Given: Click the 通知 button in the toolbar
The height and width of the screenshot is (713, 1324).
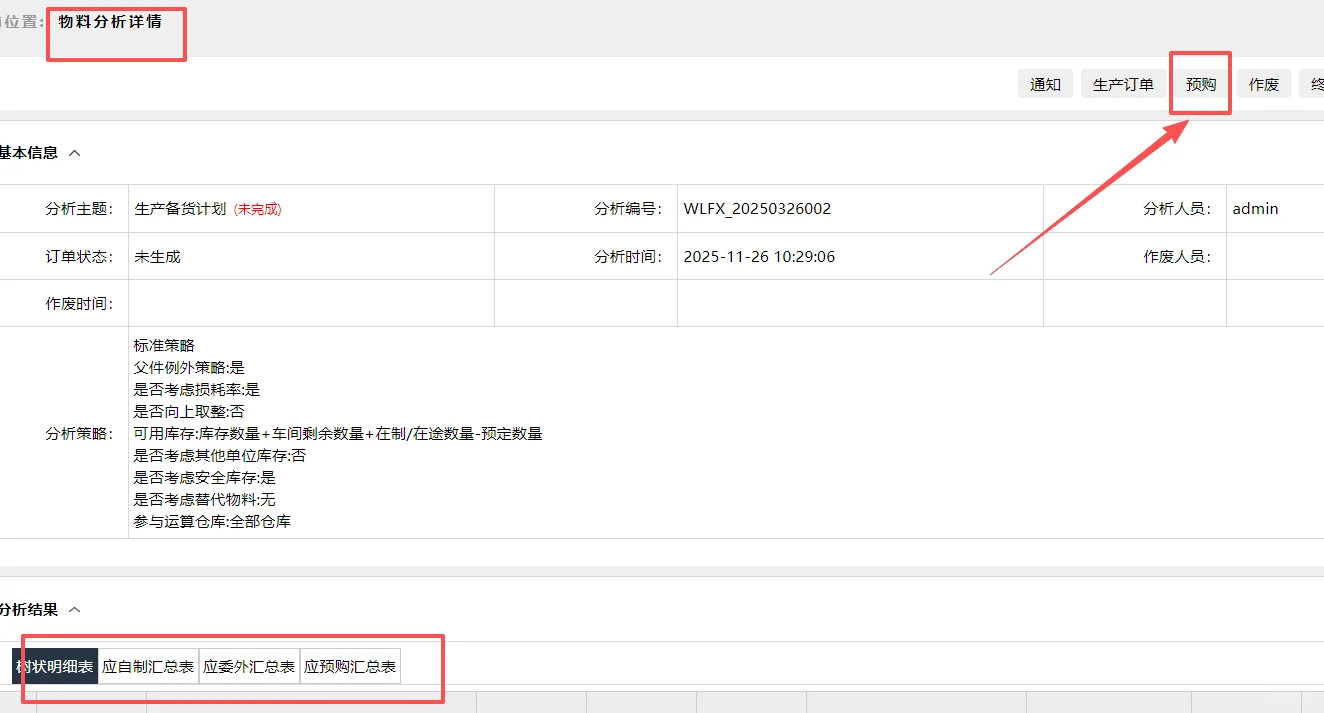Looking at the screenshot, I should 1045,84.
